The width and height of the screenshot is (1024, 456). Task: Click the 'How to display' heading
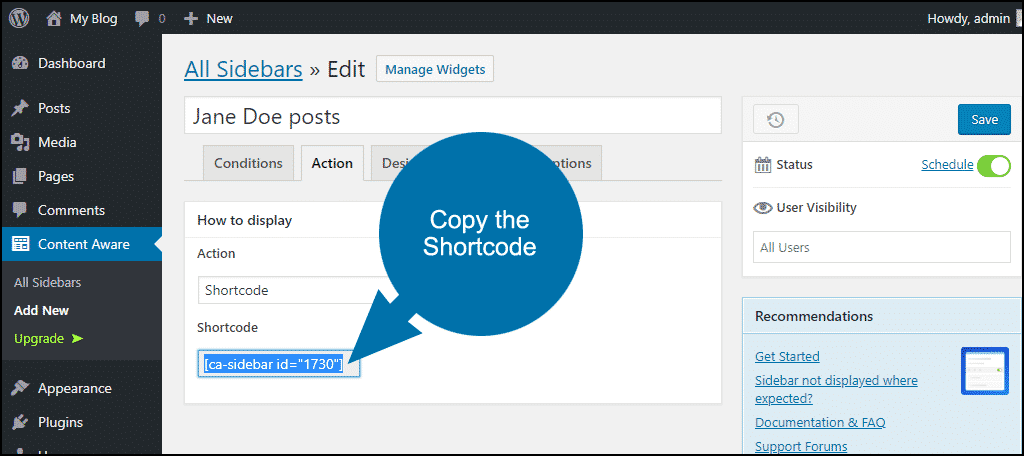pyautogui.click(x=244, y=220)
